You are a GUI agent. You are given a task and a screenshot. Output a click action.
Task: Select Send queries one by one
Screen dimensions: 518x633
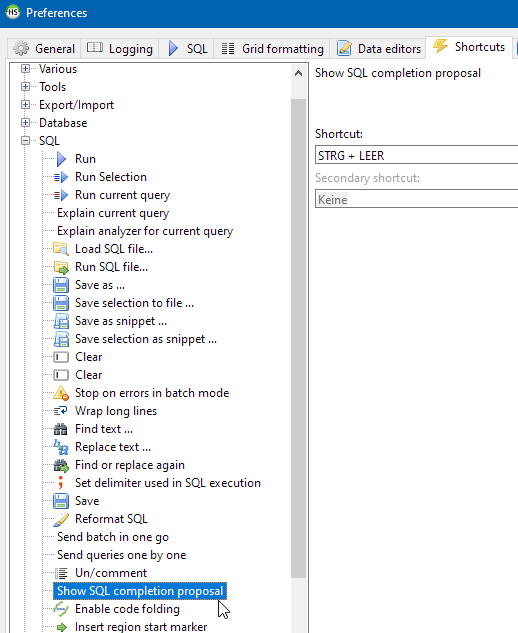[122, 555]
